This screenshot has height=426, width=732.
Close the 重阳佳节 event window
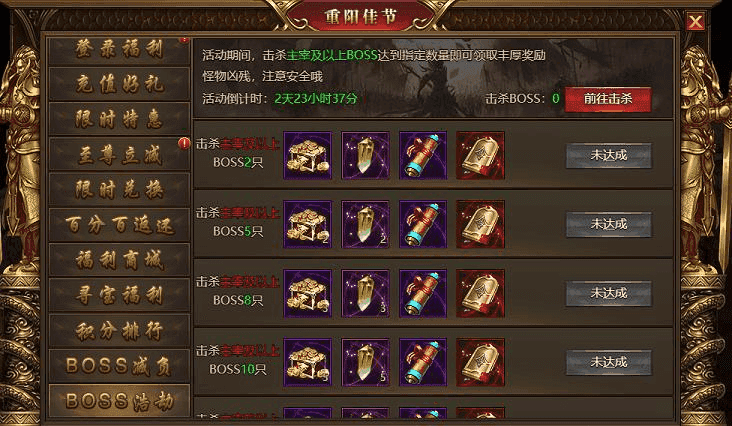[x=696, y=21]
